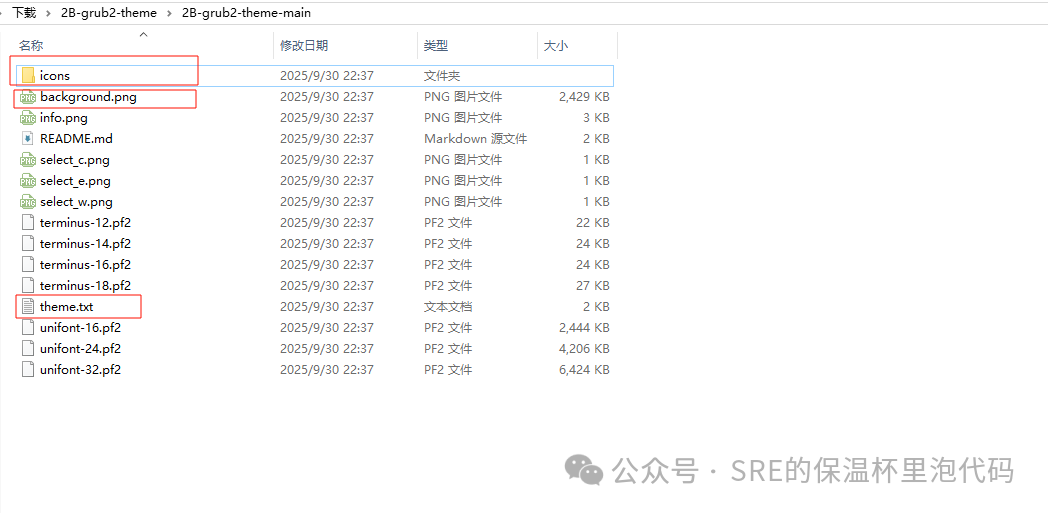This screenshot has height=513, width=1048.
Task: Select the theme.txt file name
Action: 66,307
